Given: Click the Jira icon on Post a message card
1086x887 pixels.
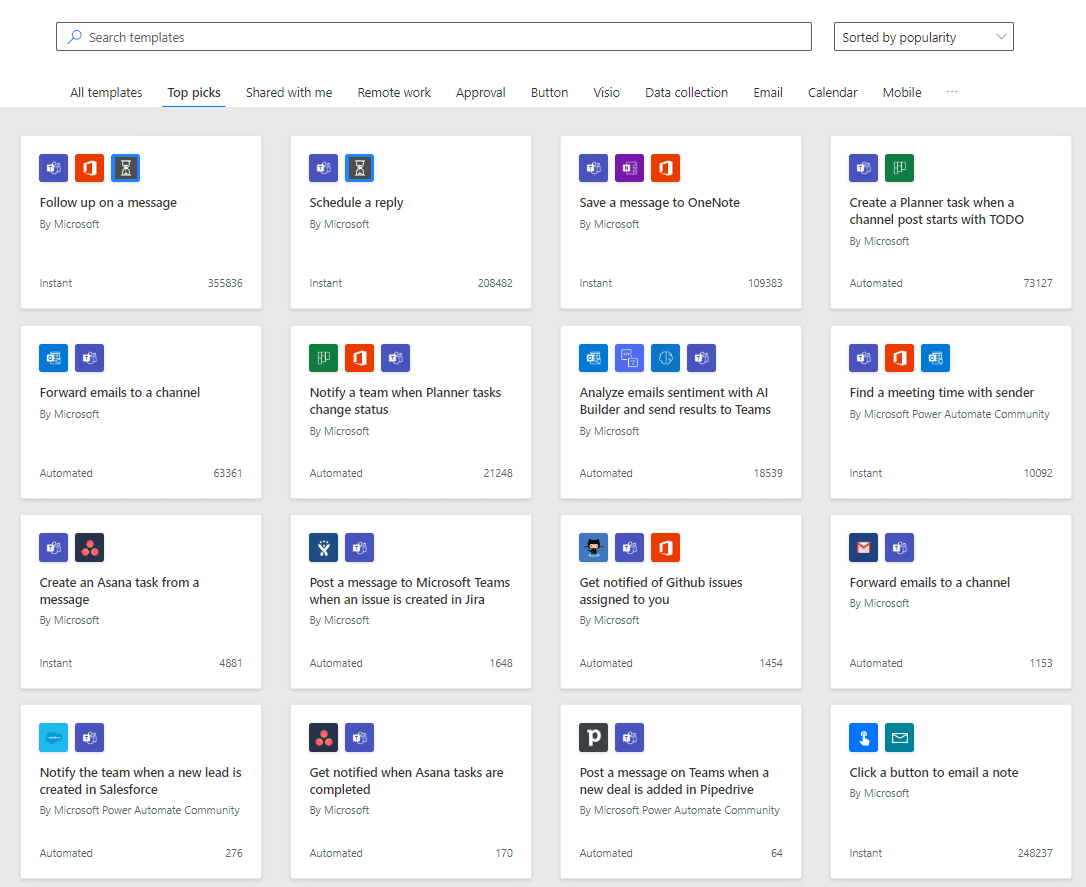Looking at the screenshot, I should tap(324, 548).
